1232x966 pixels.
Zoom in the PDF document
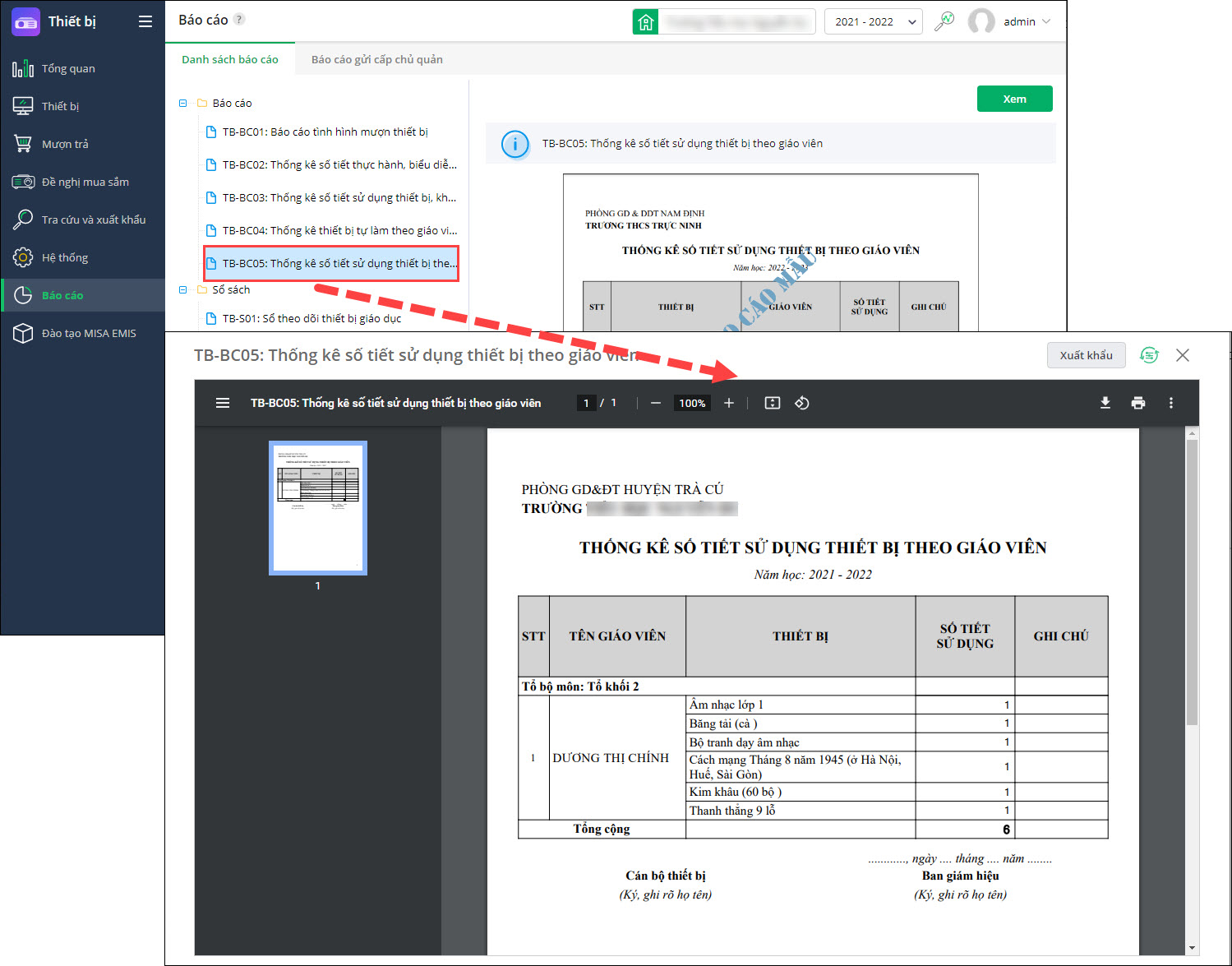click(x=728, y=403)
